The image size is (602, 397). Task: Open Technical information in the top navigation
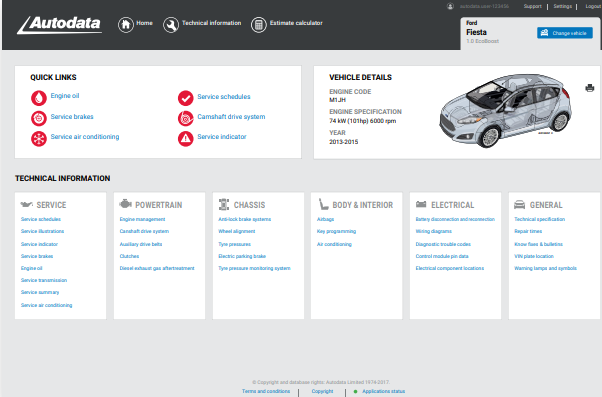click(212, 23)
